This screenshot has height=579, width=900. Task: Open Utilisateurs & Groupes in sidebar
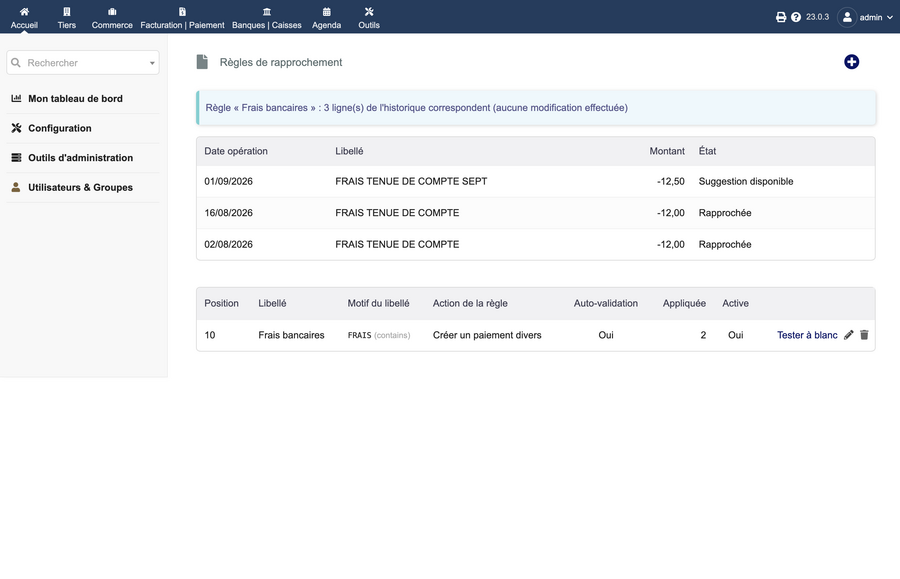click(x=80, y=188)
